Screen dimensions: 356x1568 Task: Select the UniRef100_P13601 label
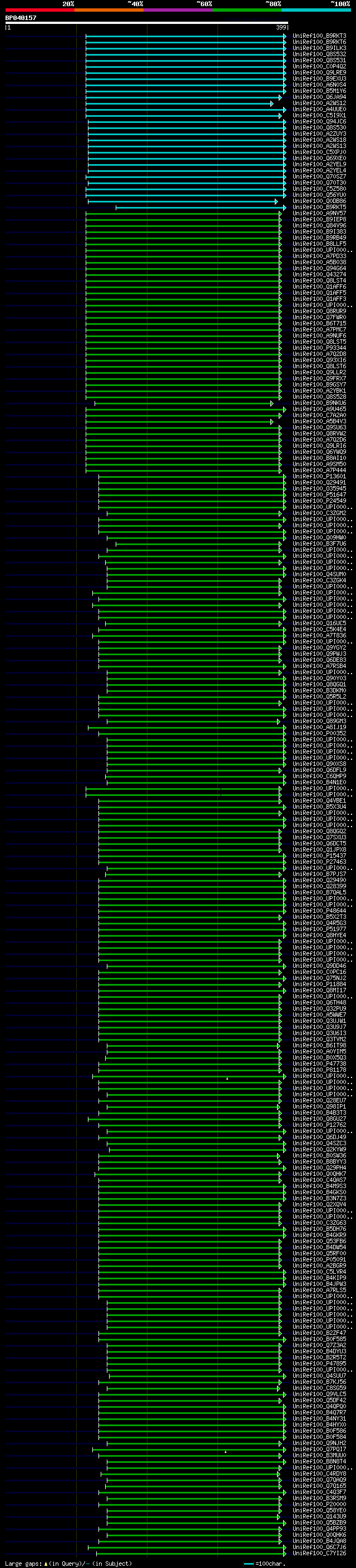coord(319,477)
